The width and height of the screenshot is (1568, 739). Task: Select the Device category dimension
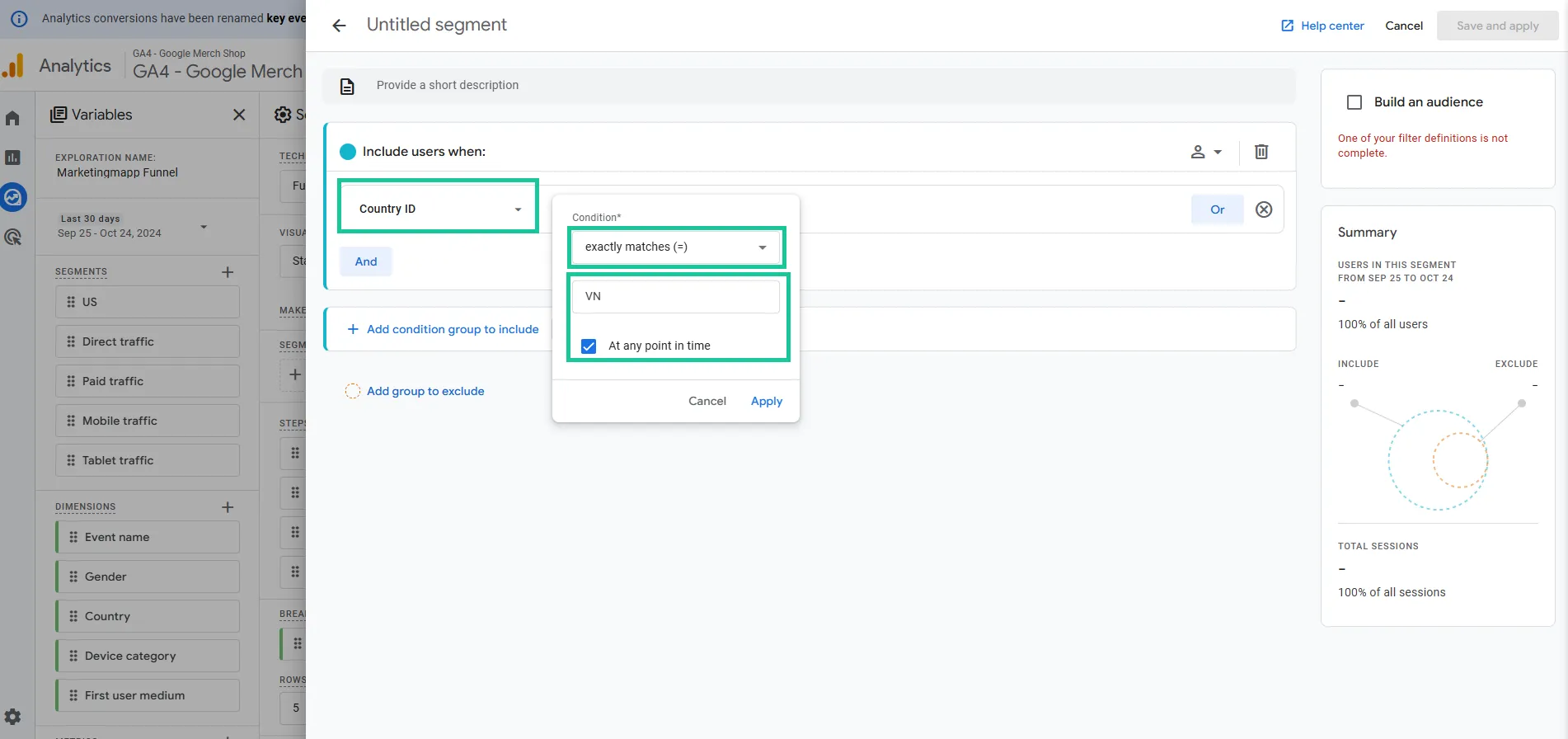[x=148, y=656]
